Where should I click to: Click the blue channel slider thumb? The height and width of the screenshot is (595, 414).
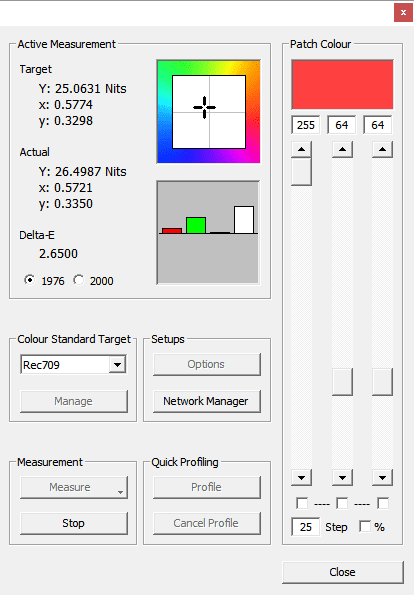point(383,382)
